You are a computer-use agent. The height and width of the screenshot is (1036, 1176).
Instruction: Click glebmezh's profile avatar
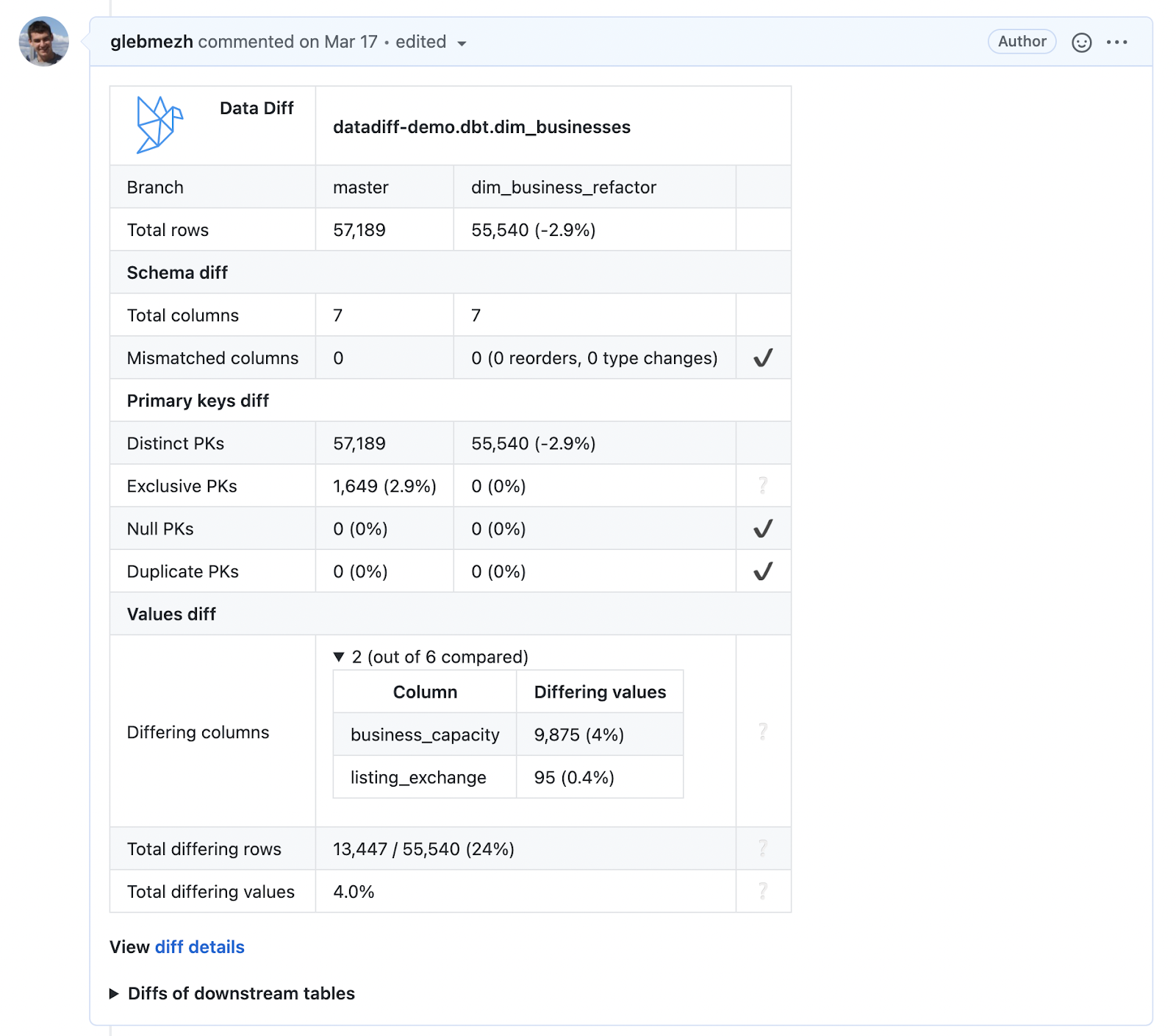pos(43,42)
